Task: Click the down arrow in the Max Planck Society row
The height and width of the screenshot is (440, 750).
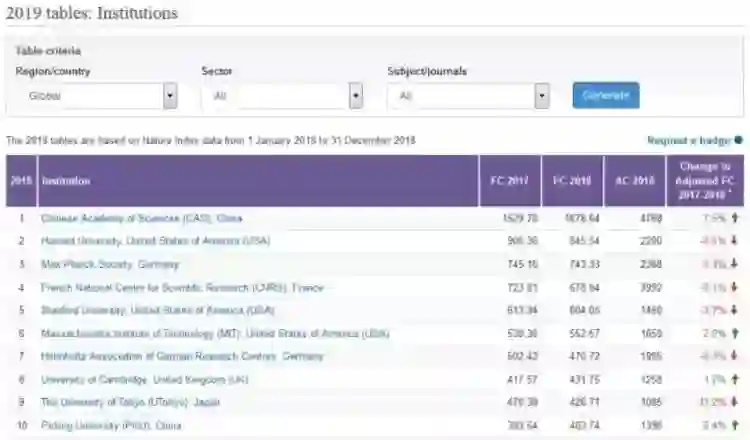Action: click(735, 264)
